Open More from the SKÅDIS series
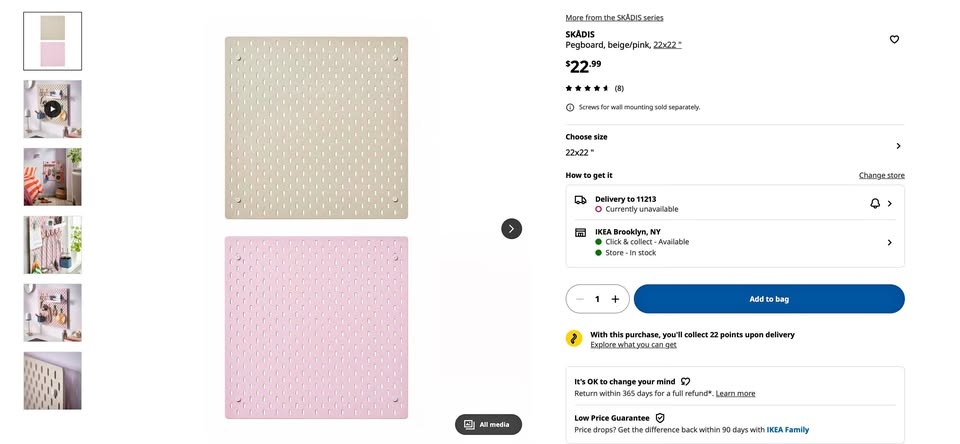This screenshot has width=960, height=444. click(614, 17)
